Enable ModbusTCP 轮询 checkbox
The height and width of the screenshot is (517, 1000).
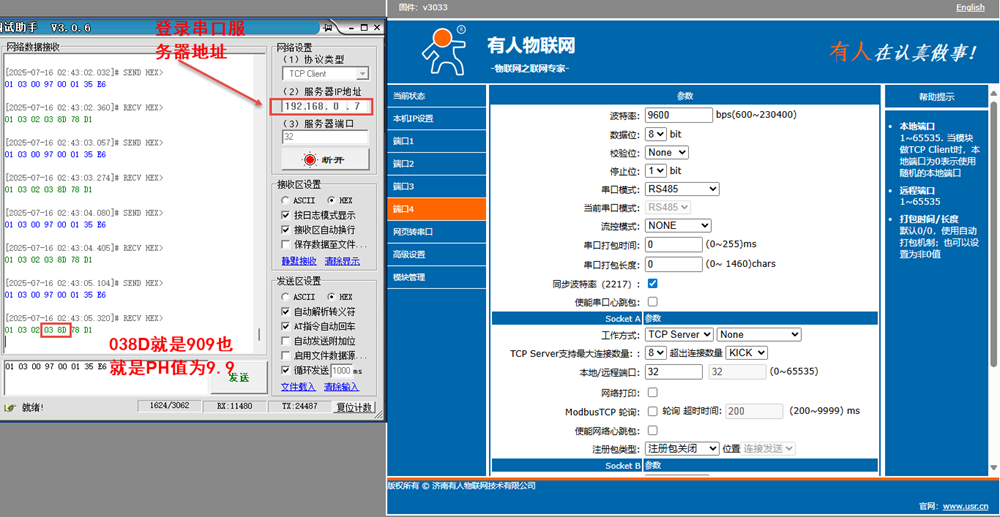652,411
